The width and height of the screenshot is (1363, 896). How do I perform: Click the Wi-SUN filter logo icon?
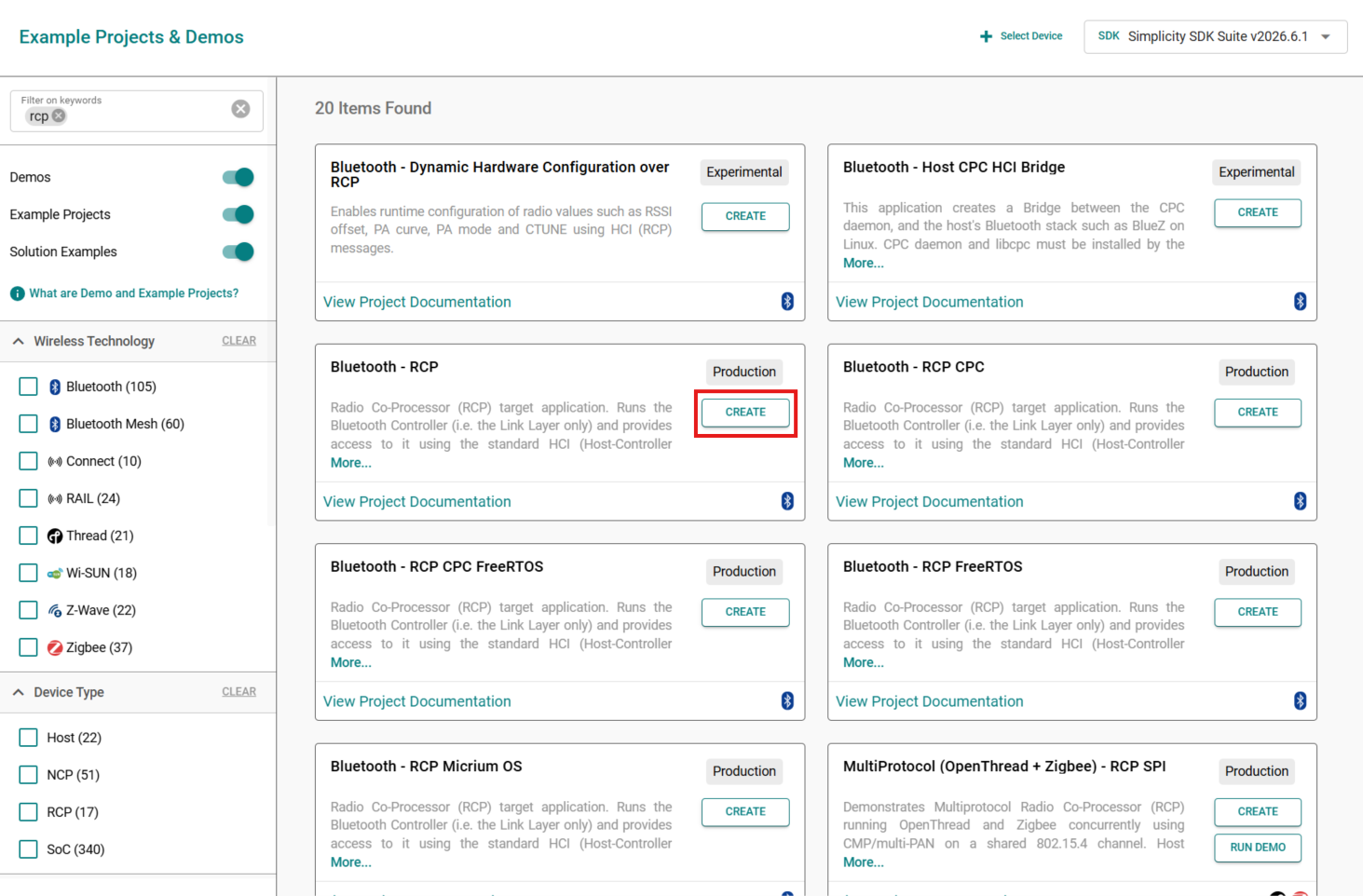(x=55, y=573)
